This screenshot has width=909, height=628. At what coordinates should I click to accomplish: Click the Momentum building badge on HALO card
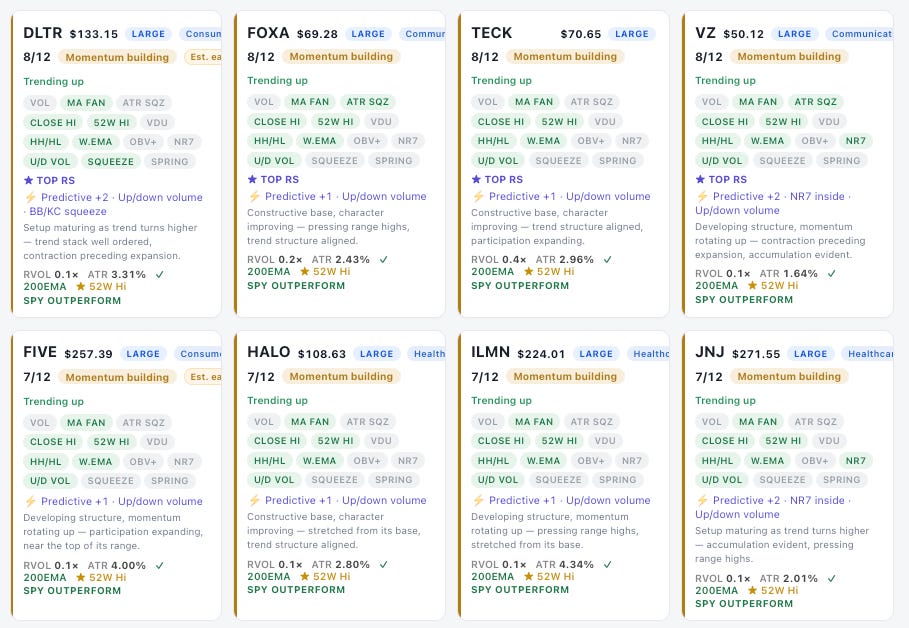tap(341, 376)
